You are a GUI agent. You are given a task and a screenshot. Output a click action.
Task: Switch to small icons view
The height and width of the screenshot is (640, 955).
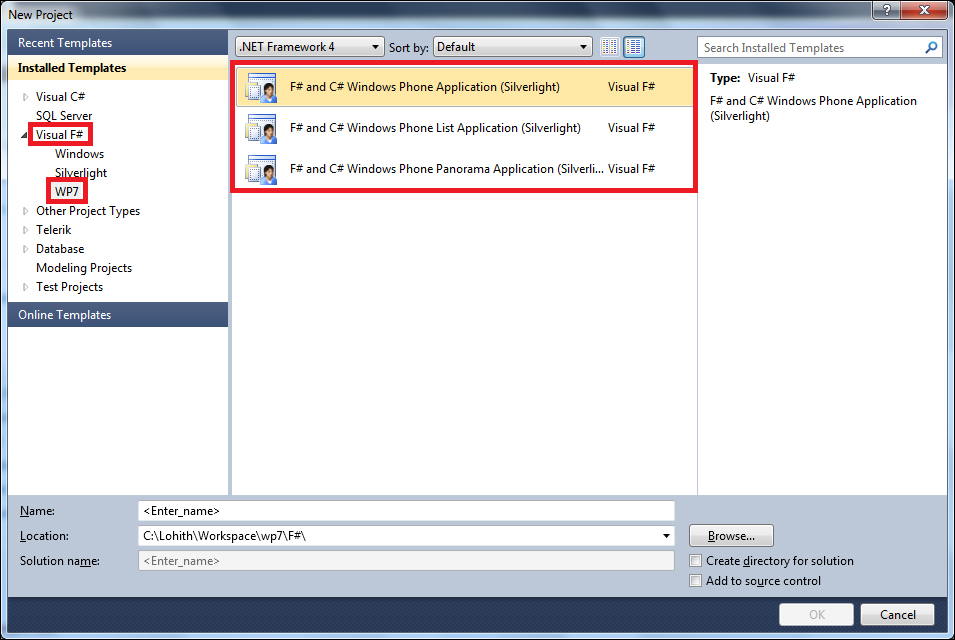coord(609,47)
